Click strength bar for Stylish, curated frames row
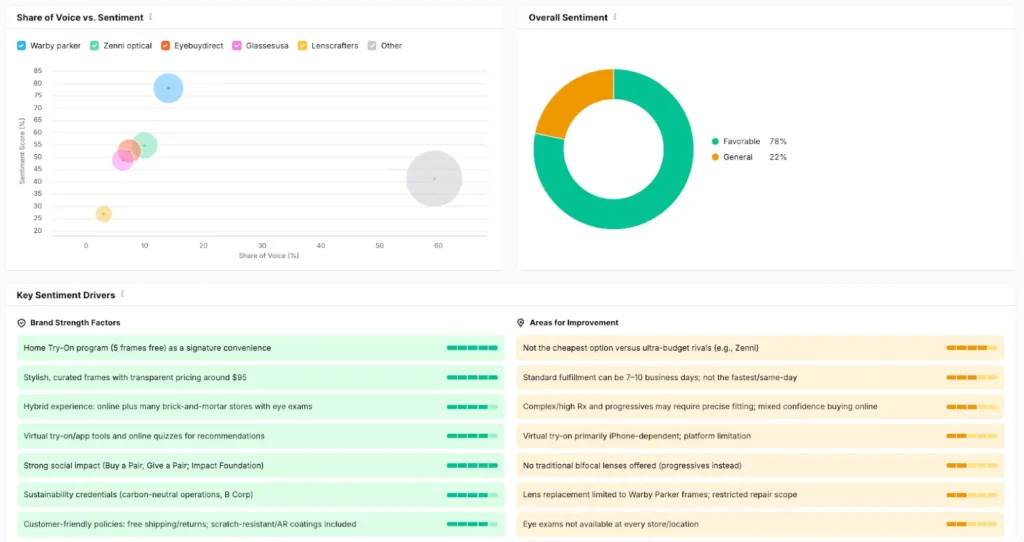The width and height of the screenshot is (1024, 542). pos(472,377)
